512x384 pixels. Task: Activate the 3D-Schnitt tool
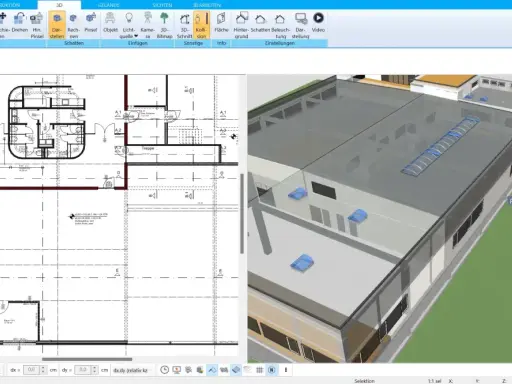pyautogui.click(x=184, y=25)
